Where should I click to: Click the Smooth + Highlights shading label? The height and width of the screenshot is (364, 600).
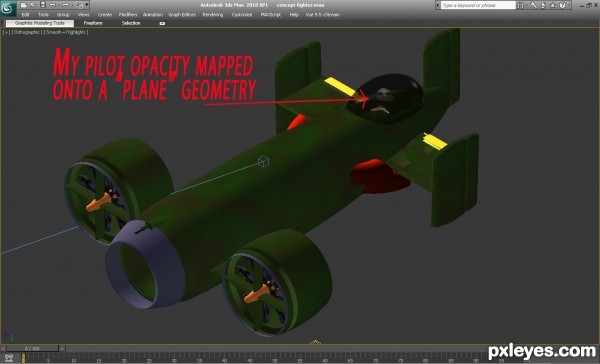coord(66,32)
